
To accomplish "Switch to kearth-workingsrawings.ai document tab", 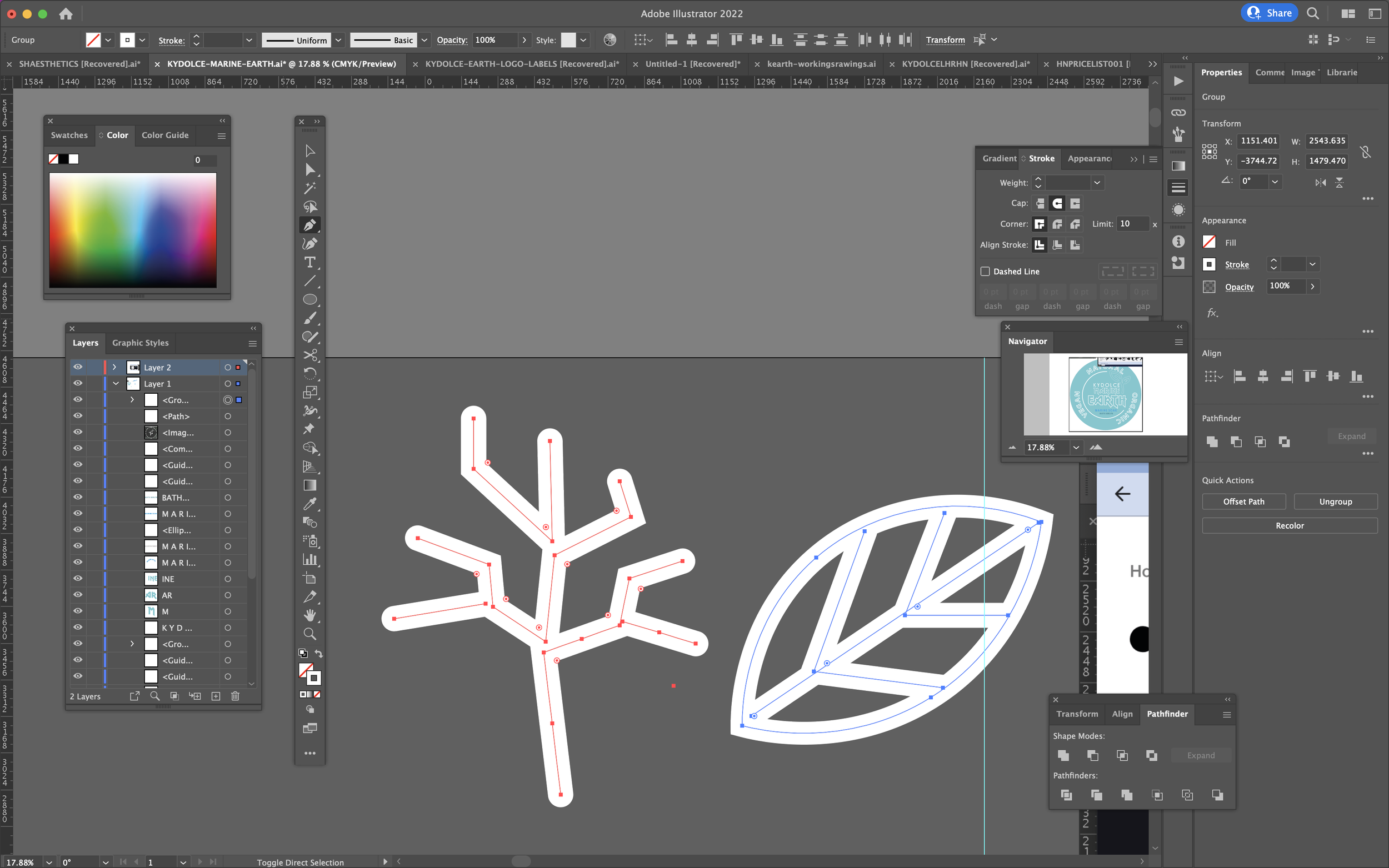I will [x=821, y=64].
